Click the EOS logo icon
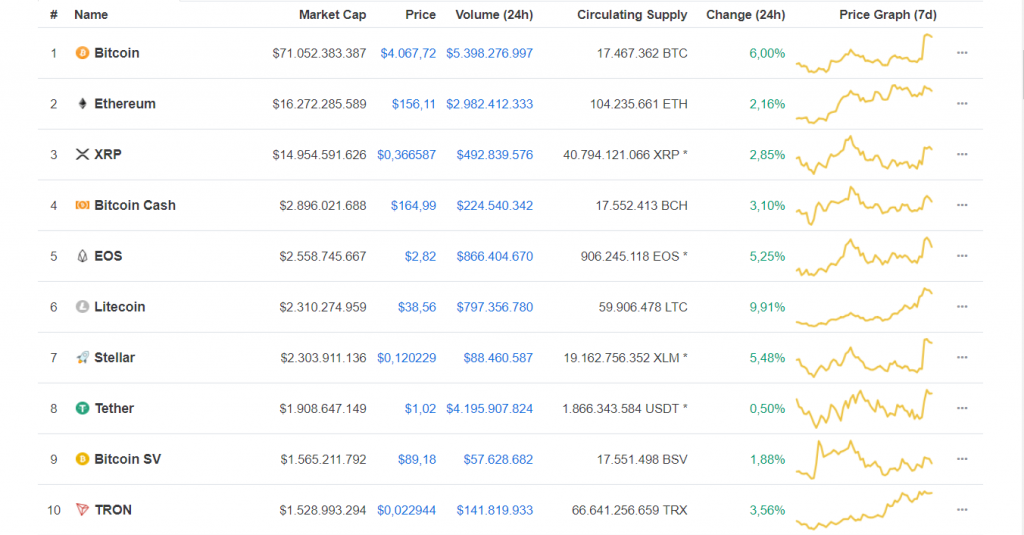Image resolution: width=1024 pixels, height=535 pixels. coord(82,256)
